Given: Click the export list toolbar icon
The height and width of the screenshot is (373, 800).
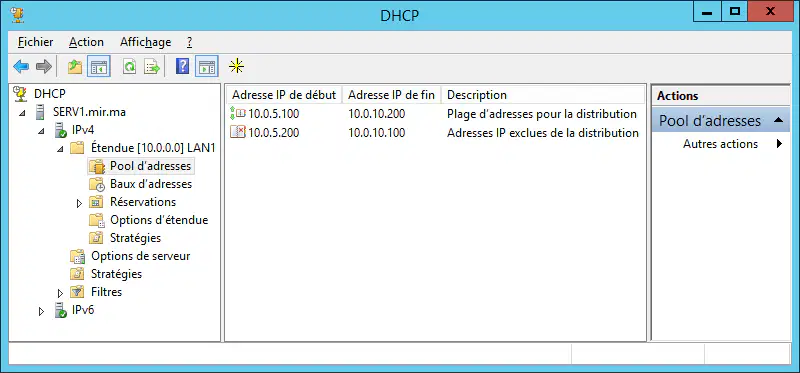Looking at the screenshot, I should point(152,66).
